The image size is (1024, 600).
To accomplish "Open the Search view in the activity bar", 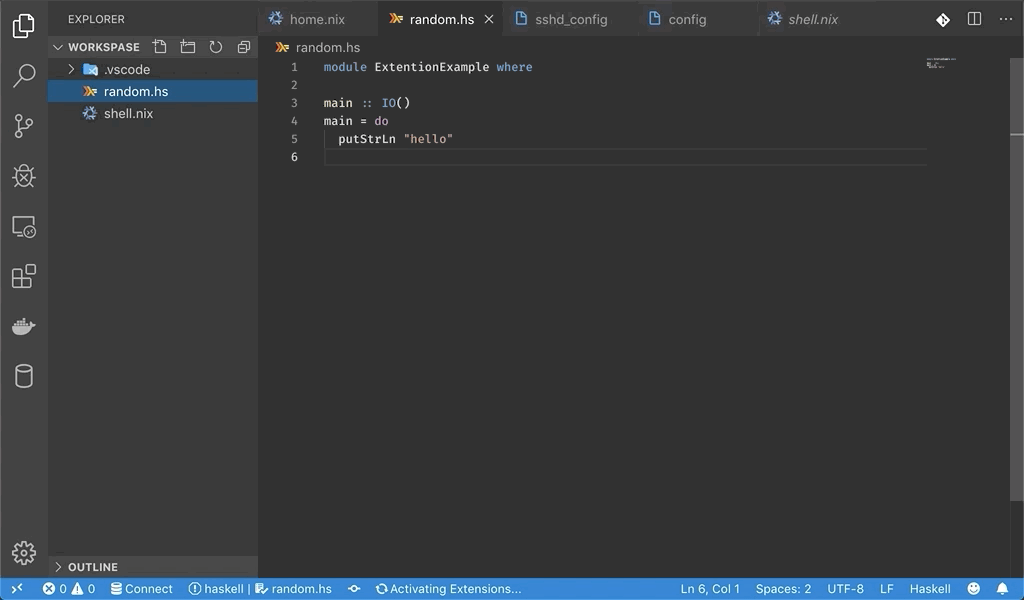I will (x=24, y=76).
